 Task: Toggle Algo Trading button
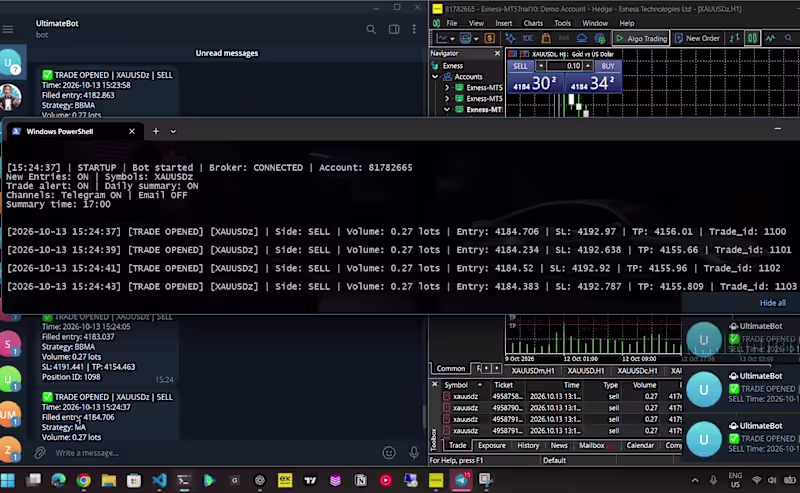coord(641,38)
